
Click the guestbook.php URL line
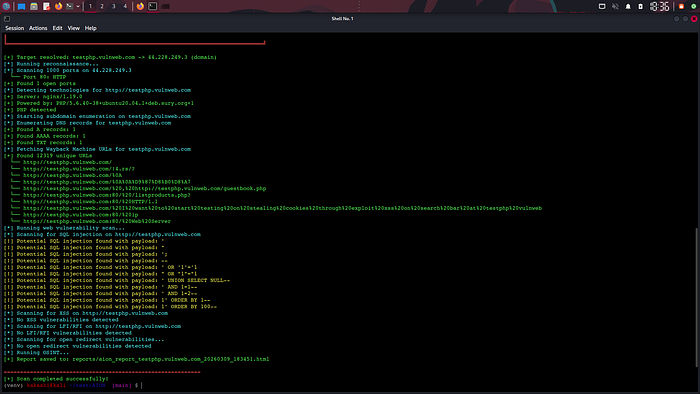pyautogui.click(x=138, y=188)
